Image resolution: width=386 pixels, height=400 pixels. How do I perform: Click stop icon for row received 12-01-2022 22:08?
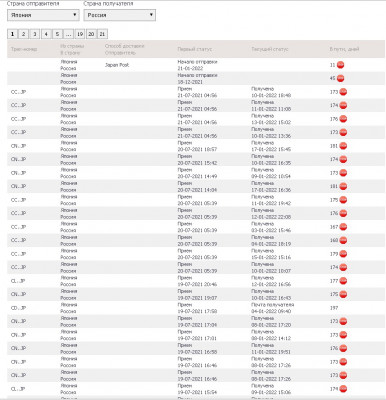(x=343, y=213)
